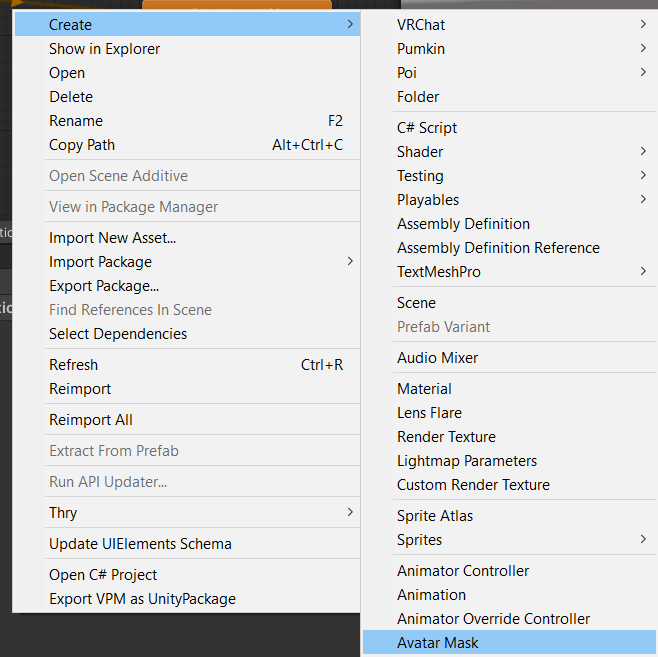Click Copy Path menu entry
658x657 pixels.
(187, 145)
